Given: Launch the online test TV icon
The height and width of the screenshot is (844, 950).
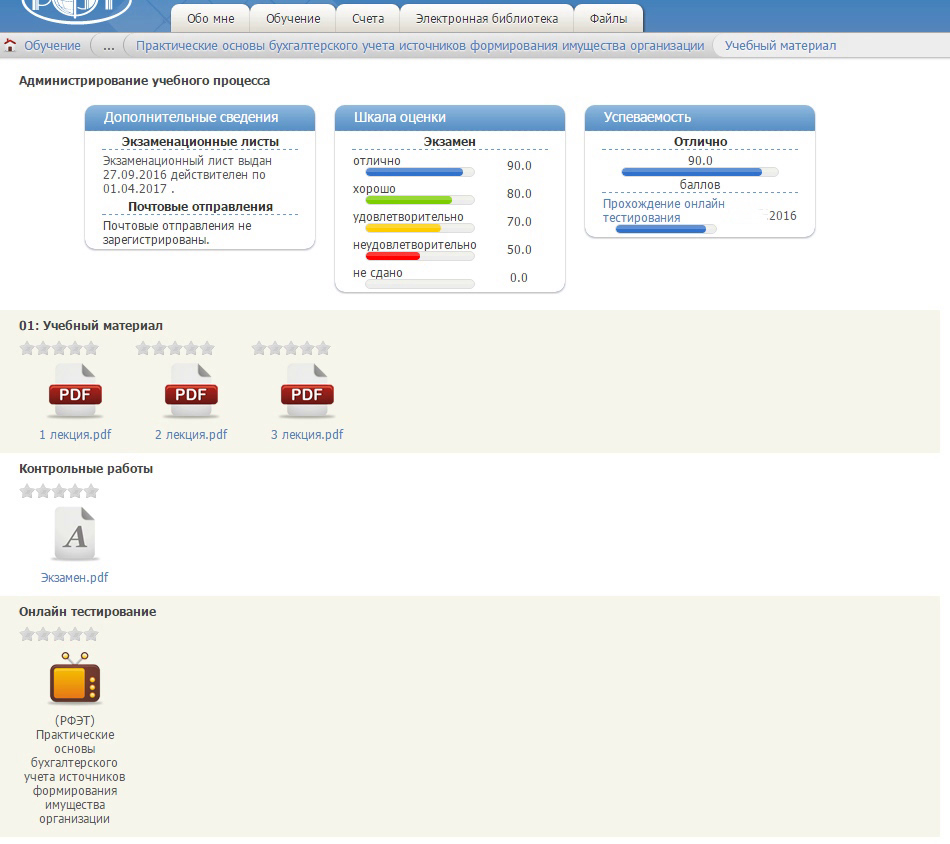Looking at the screenshot, I should [x=75, y=679].
